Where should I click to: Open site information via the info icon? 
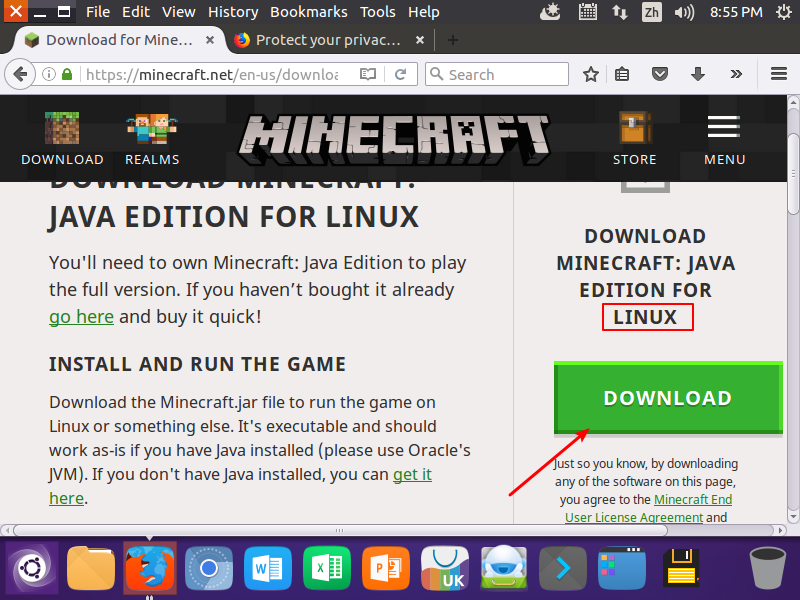[x=48, y=74]
